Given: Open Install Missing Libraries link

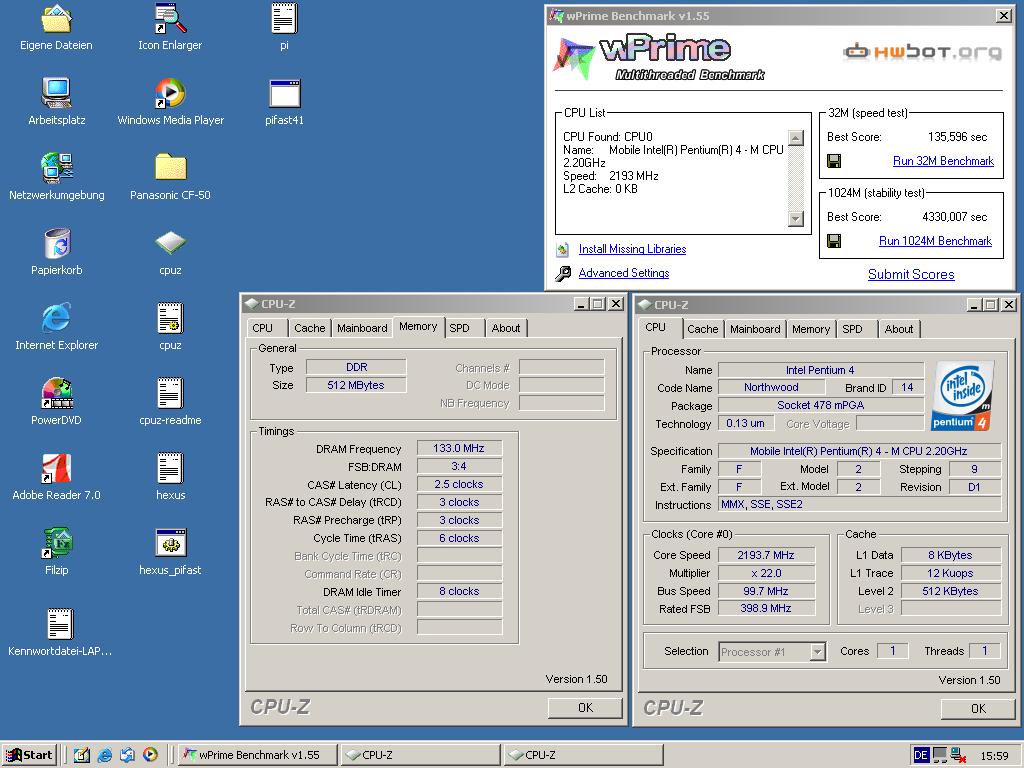Looking at the screenshot, I should point(632,249).
